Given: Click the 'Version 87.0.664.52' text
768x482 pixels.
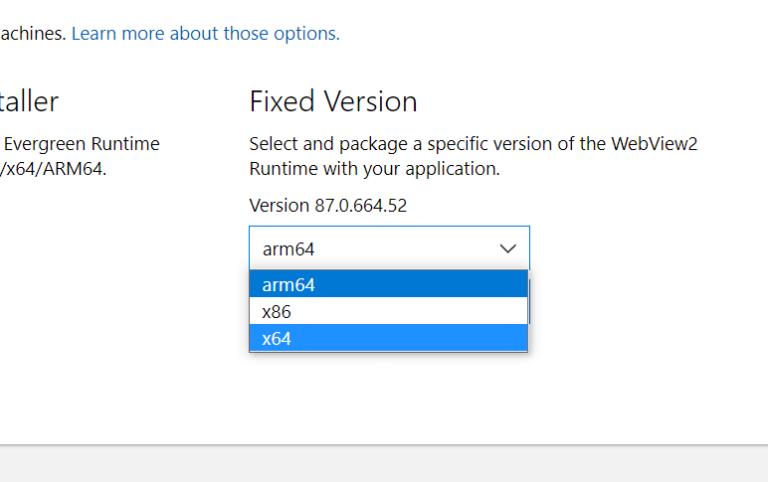Looking at the screenshot, I should [x=328, y=206].
